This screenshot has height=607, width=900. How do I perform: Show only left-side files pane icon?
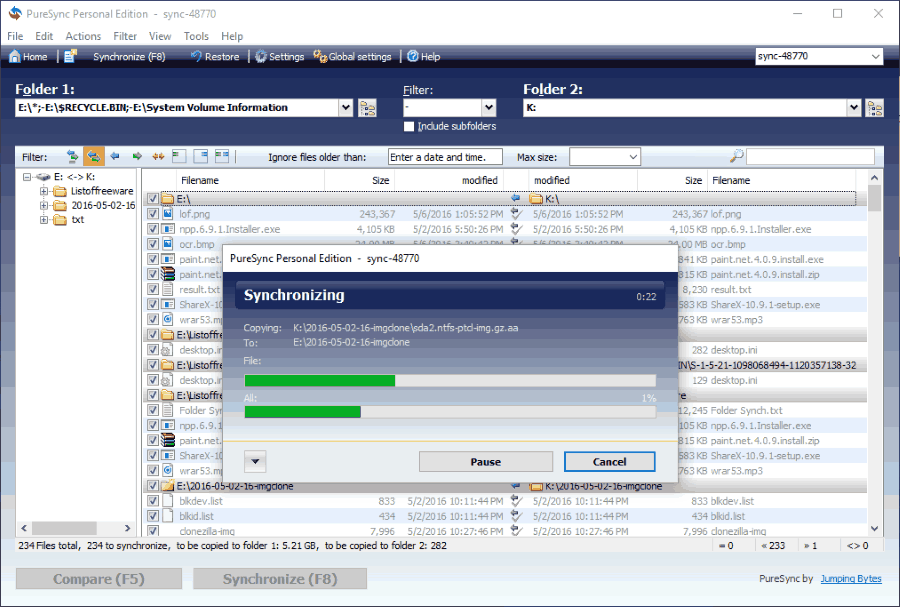point(179,156)
